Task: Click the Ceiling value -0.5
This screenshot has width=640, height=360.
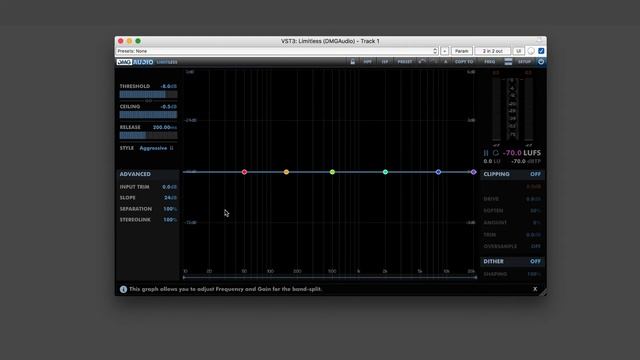Action: tap(168, 107)
